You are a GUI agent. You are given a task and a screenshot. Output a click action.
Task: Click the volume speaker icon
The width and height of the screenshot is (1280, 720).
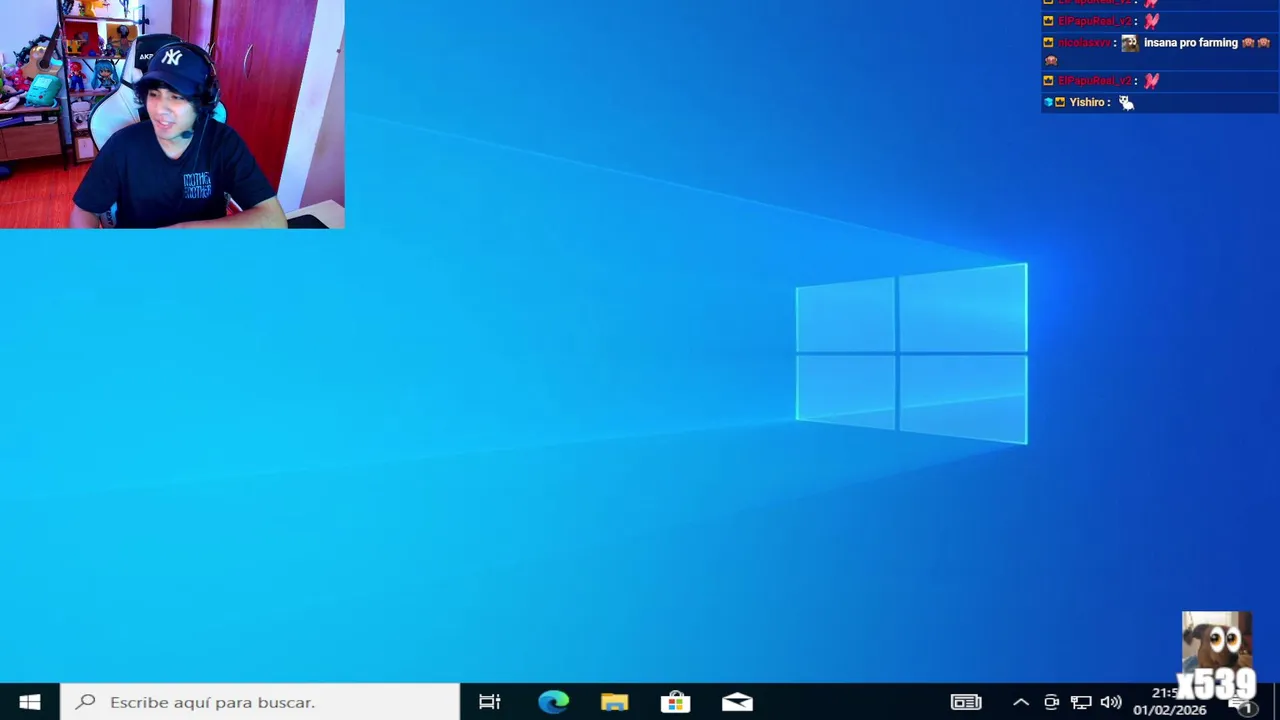[x=1110, y=702]
